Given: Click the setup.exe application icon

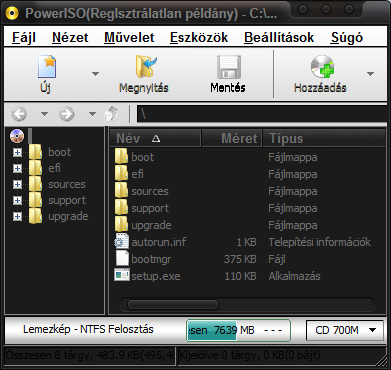Looking at the screenshot, I should [122, 276].
